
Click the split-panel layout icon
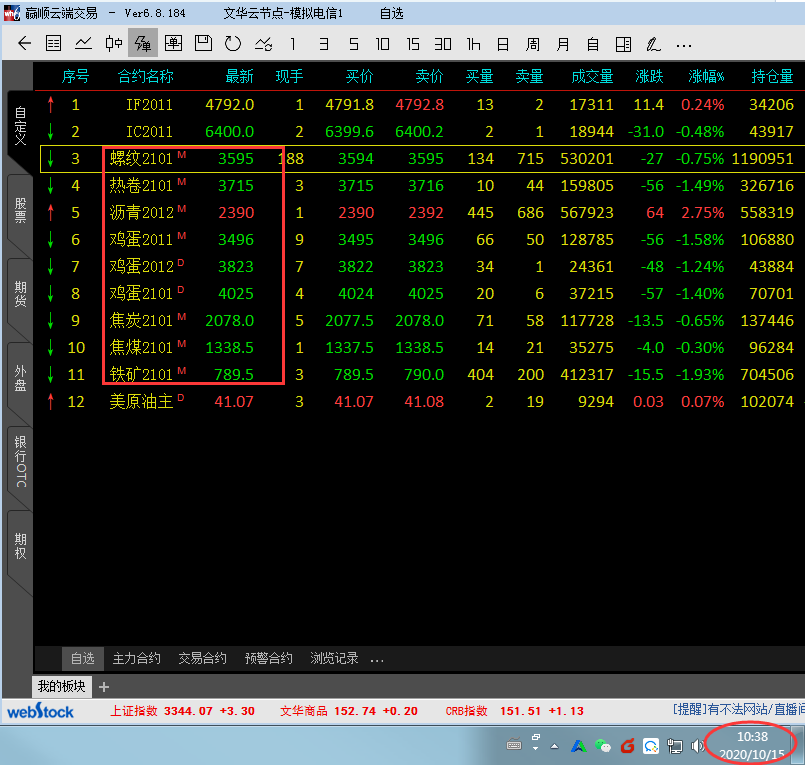pyautogui.click(x=624, y=44)
